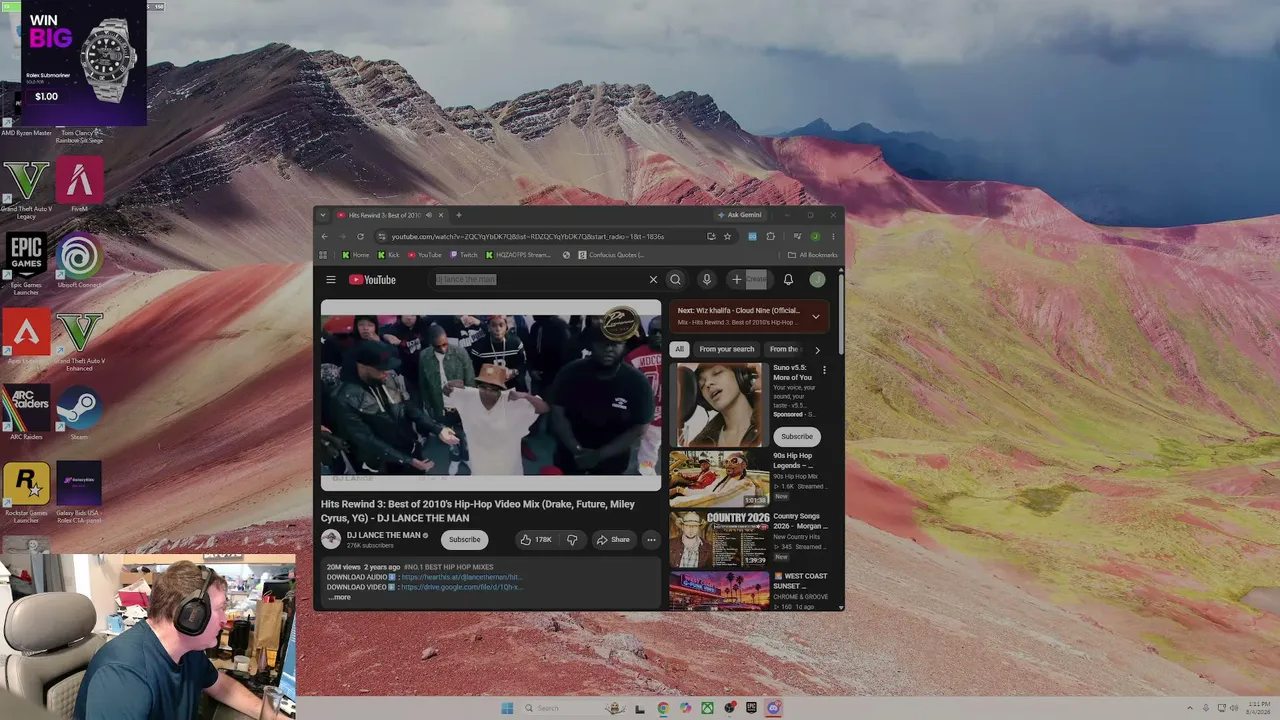The width and height of the screenshot is (1280, 720).
Task: Open options menu for Suno v5.5 ad
Action: pyautogui.click(x=824, y=370)
